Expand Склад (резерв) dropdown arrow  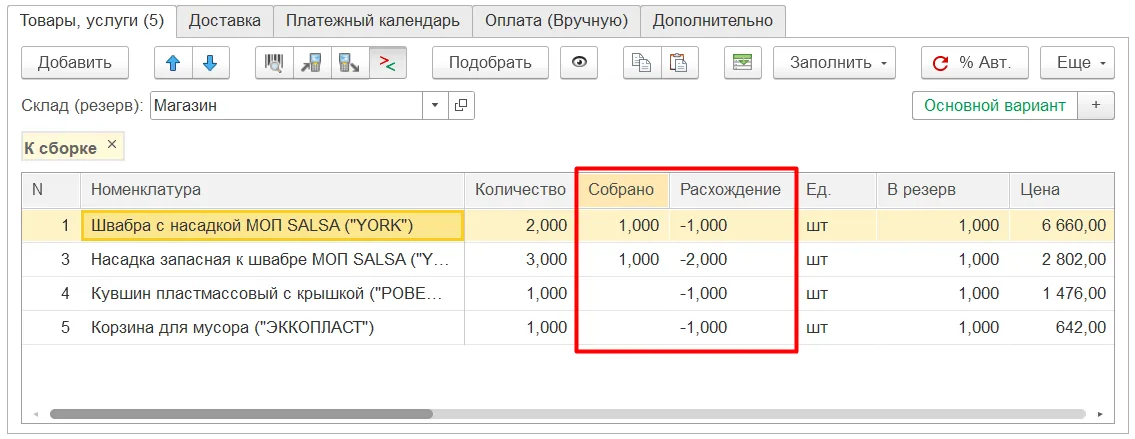435,106
